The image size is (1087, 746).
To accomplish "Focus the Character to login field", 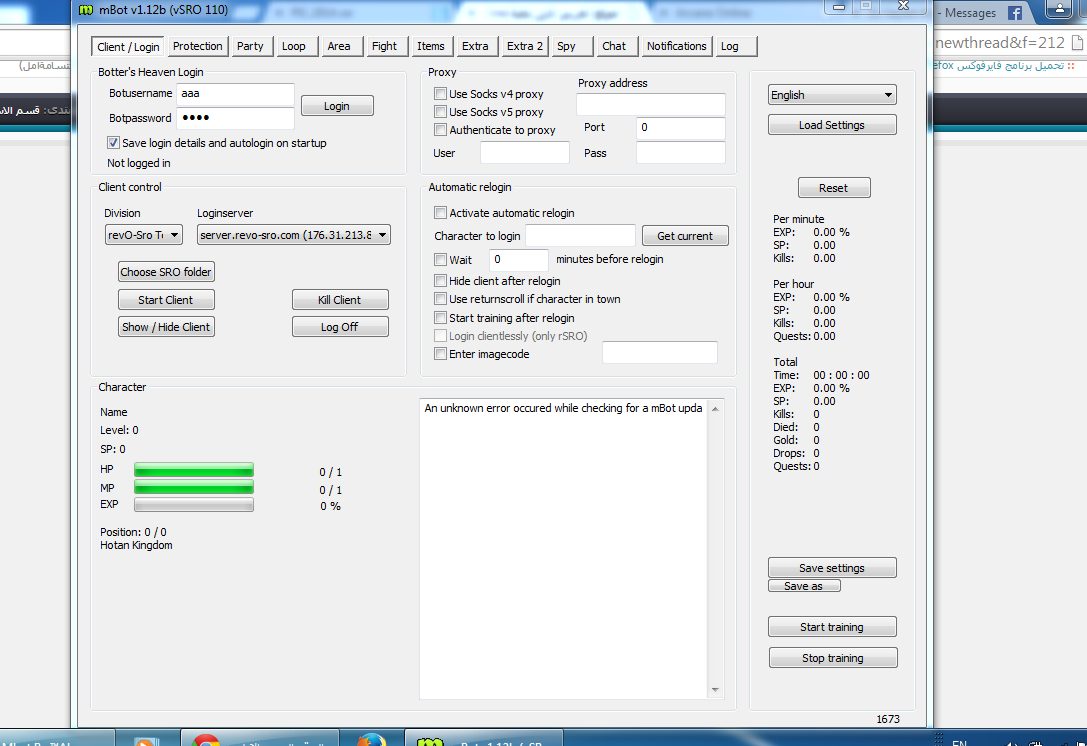I will point(580,236).
